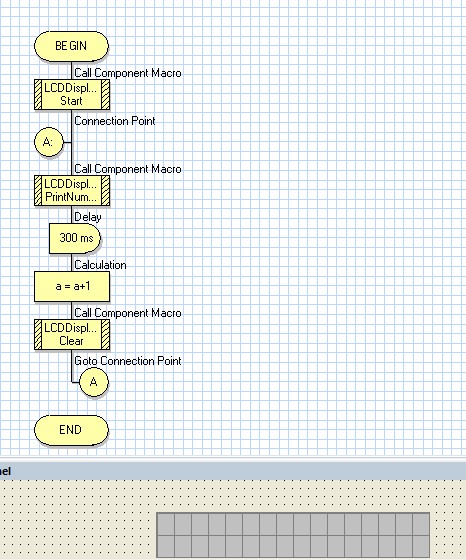
Task: Select the END terminator block
Action: 71,430
